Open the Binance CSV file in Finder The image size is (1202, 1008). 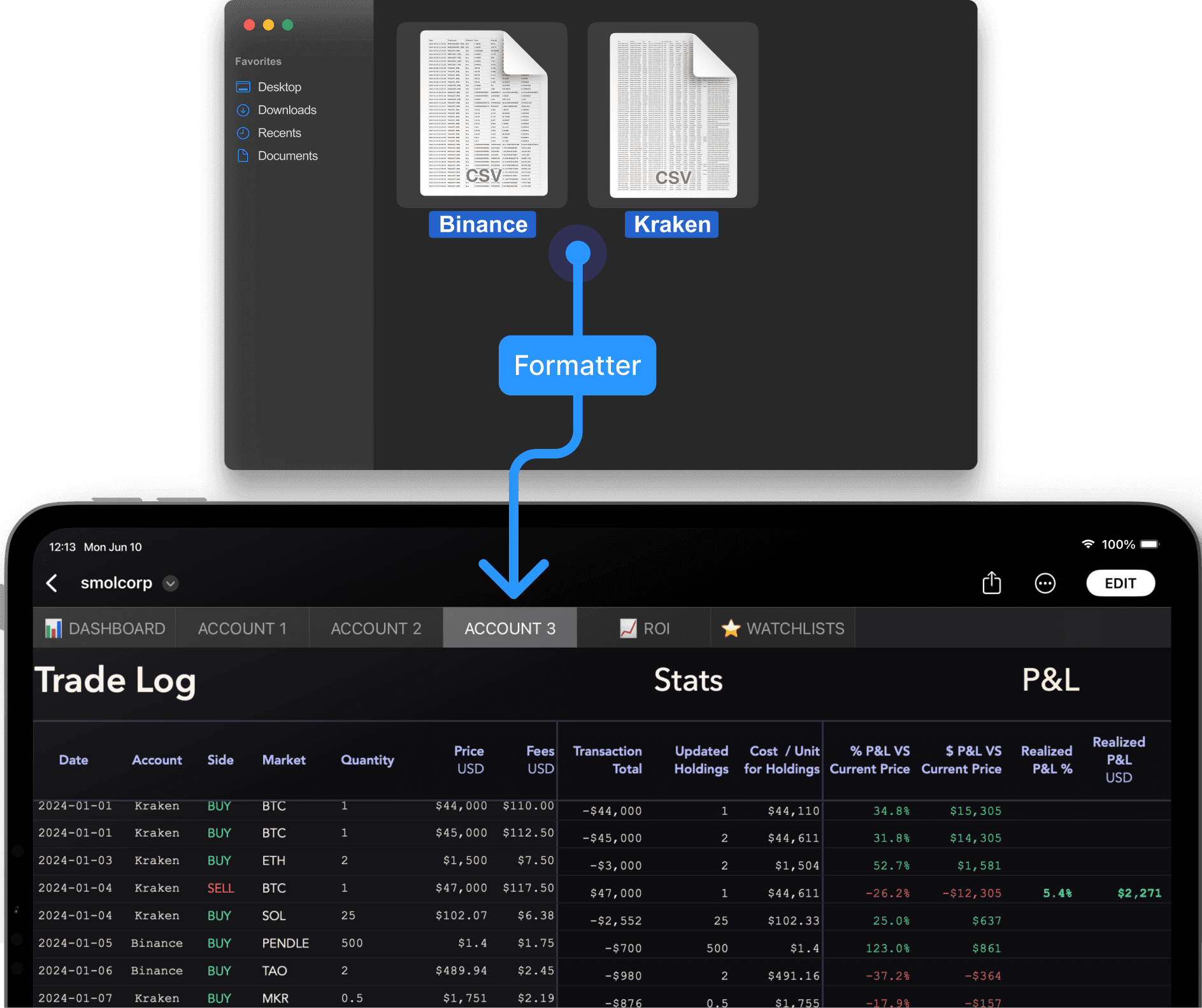pyautogui.click(x=483, y=113)
